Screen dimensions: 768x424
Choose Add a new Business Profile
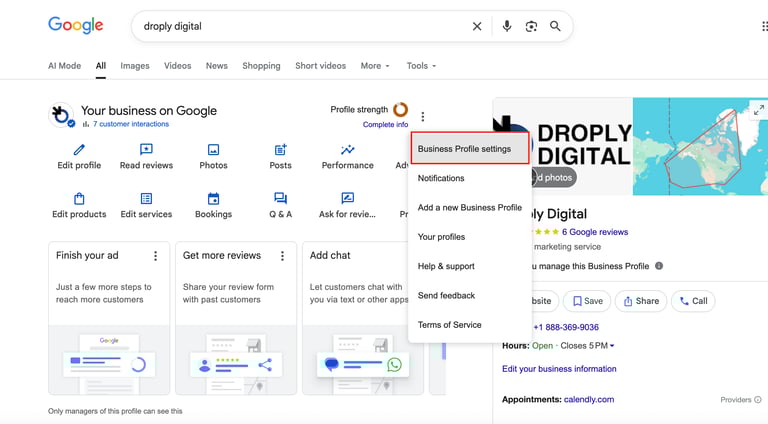click(x=470, y=208)
